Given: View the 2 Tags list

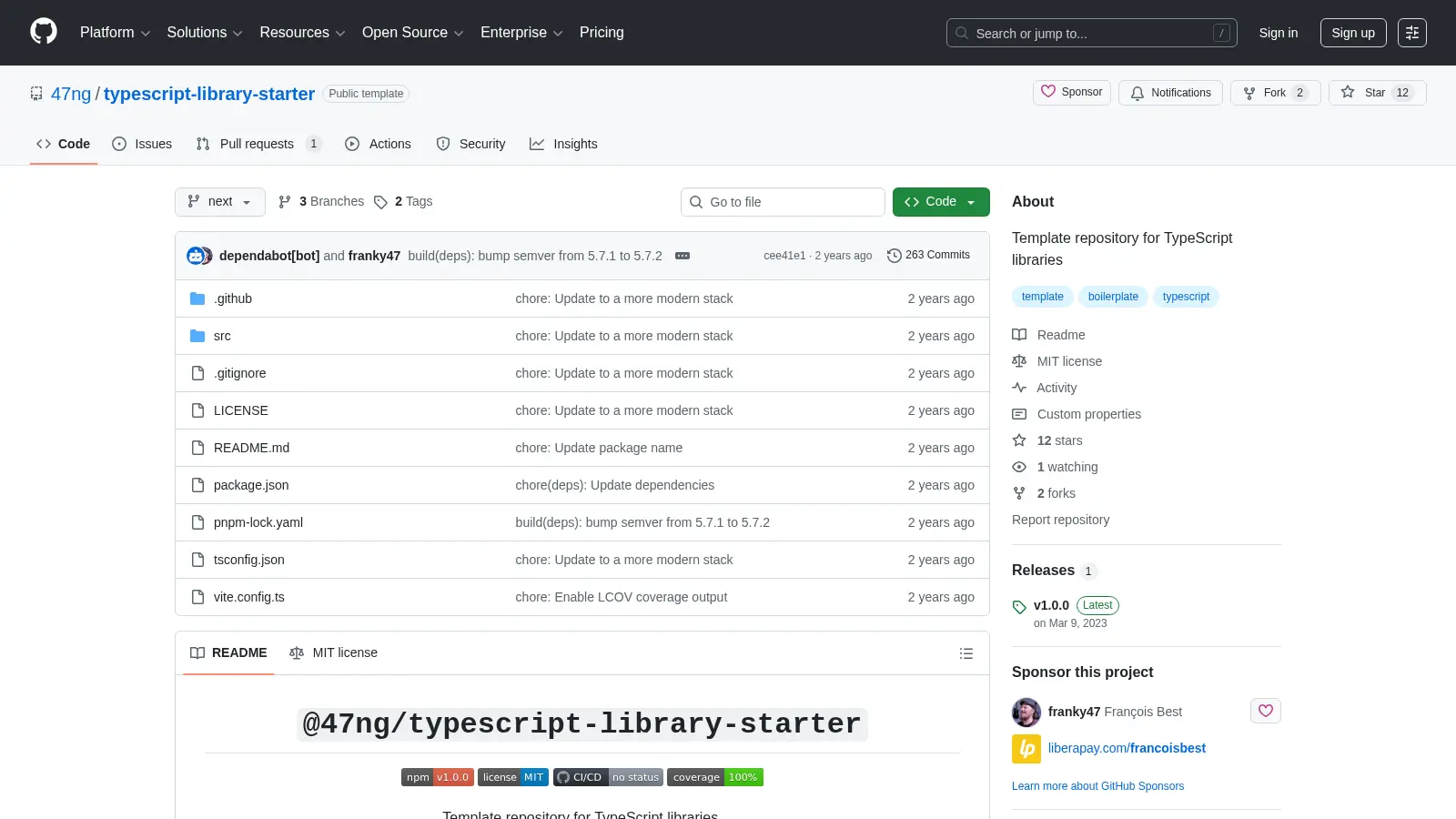Looking at the screenshot, I should tap(403, 202).
